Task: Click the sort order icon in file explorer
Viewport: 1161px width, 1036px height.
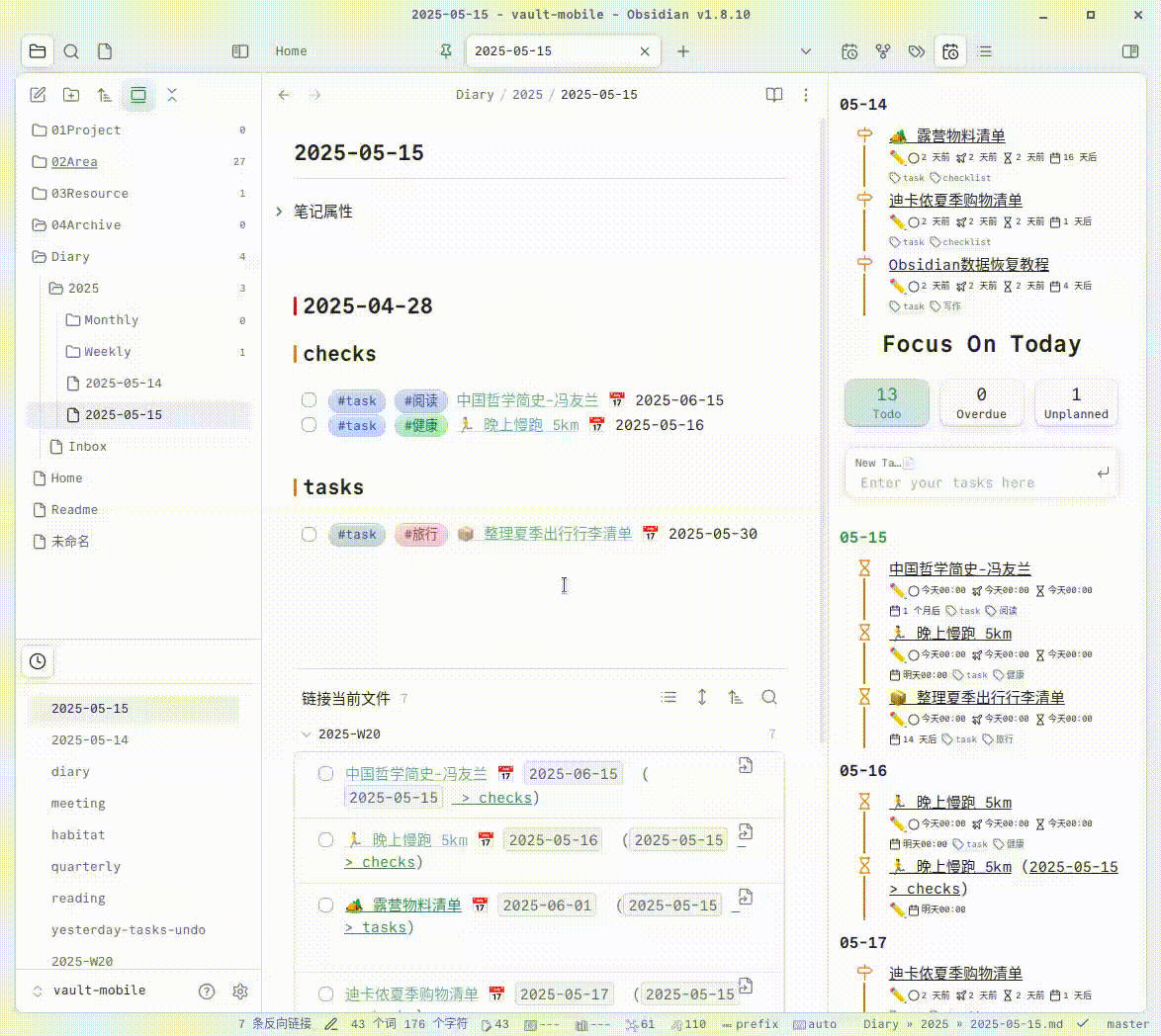Action: [105, 95]
